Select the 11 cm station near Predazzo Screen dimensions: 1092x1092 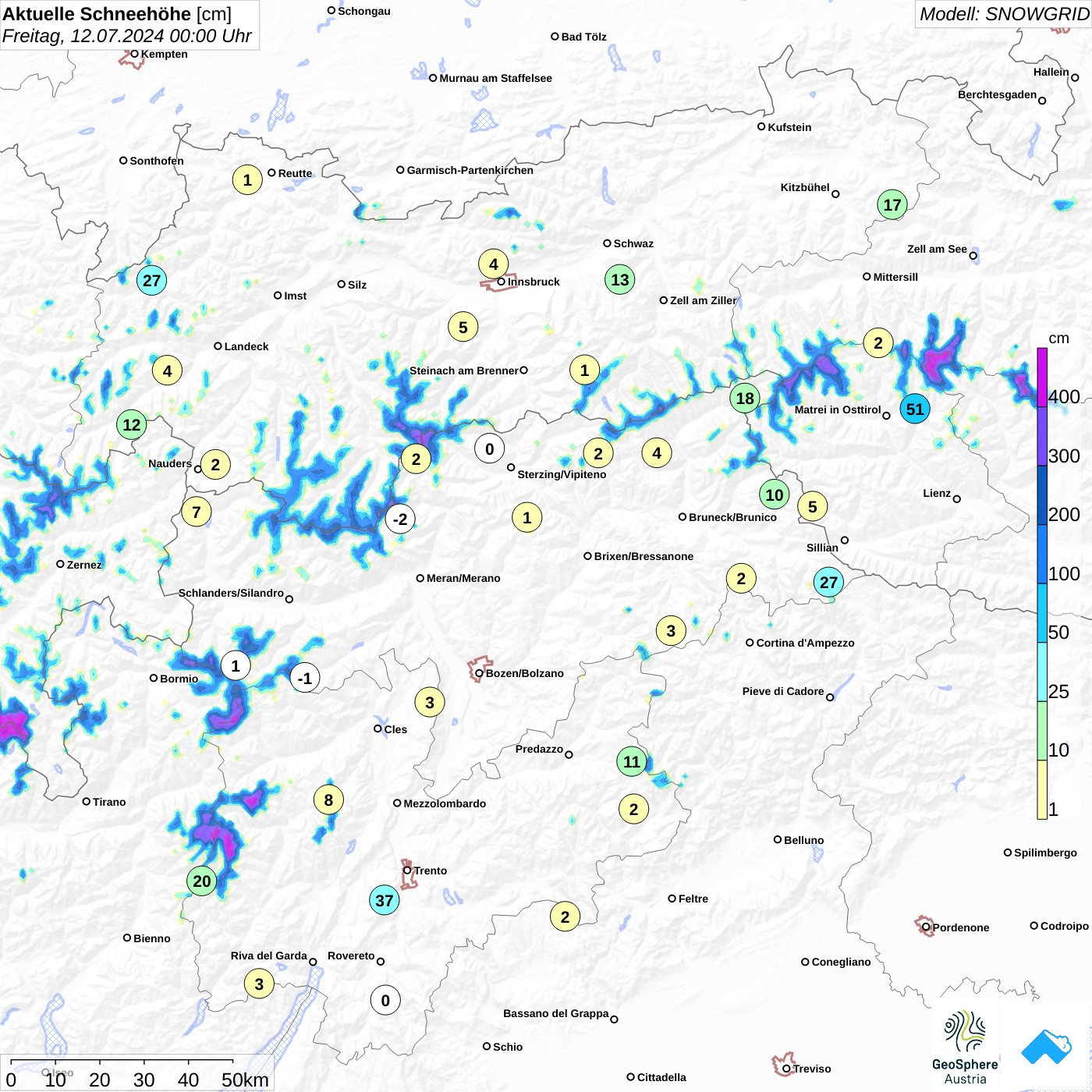click(632, 761)
